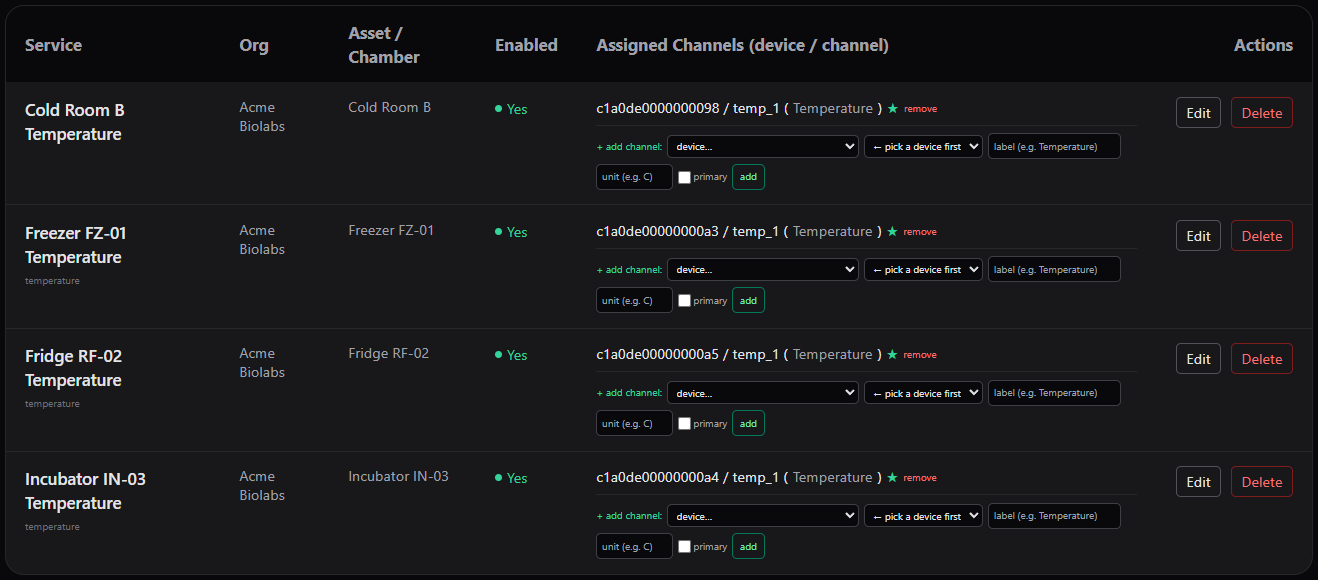Click the Delete button for Incubator IN-03
The width and height of the screenshot is (1318, 580).
pyautogui.click(x=1261, y=482)
